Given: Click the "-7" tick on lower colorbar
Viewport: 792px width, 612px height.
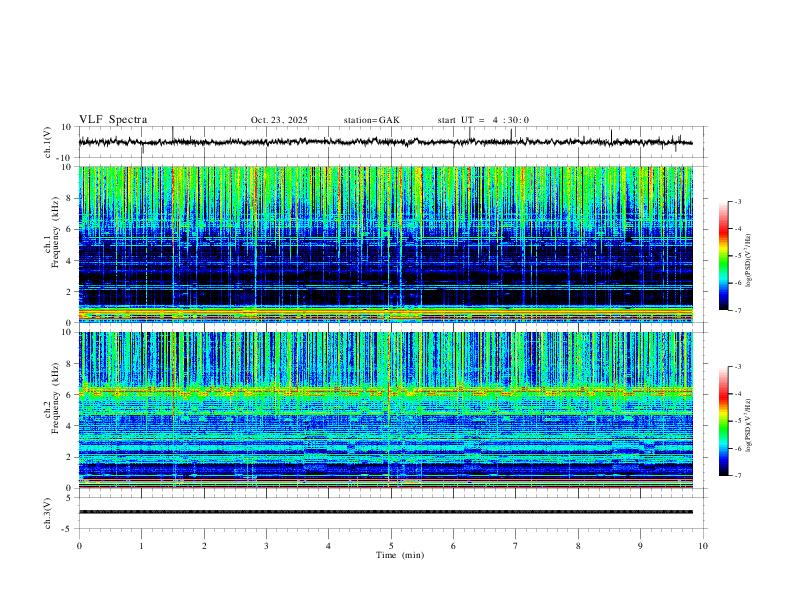Looking at the screenshot, I should (737, 476).
